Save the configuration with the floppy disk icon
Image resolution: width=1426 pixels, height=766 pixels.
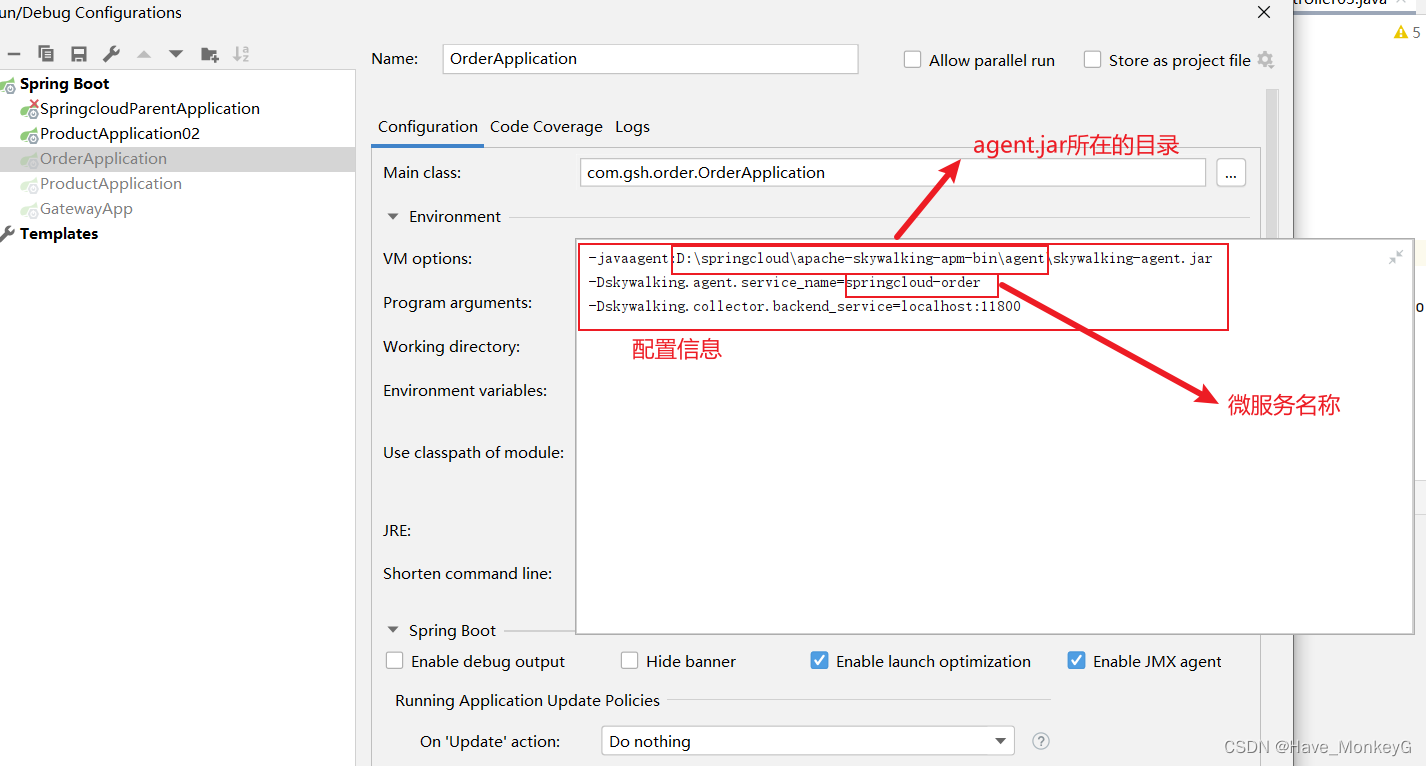79,54
